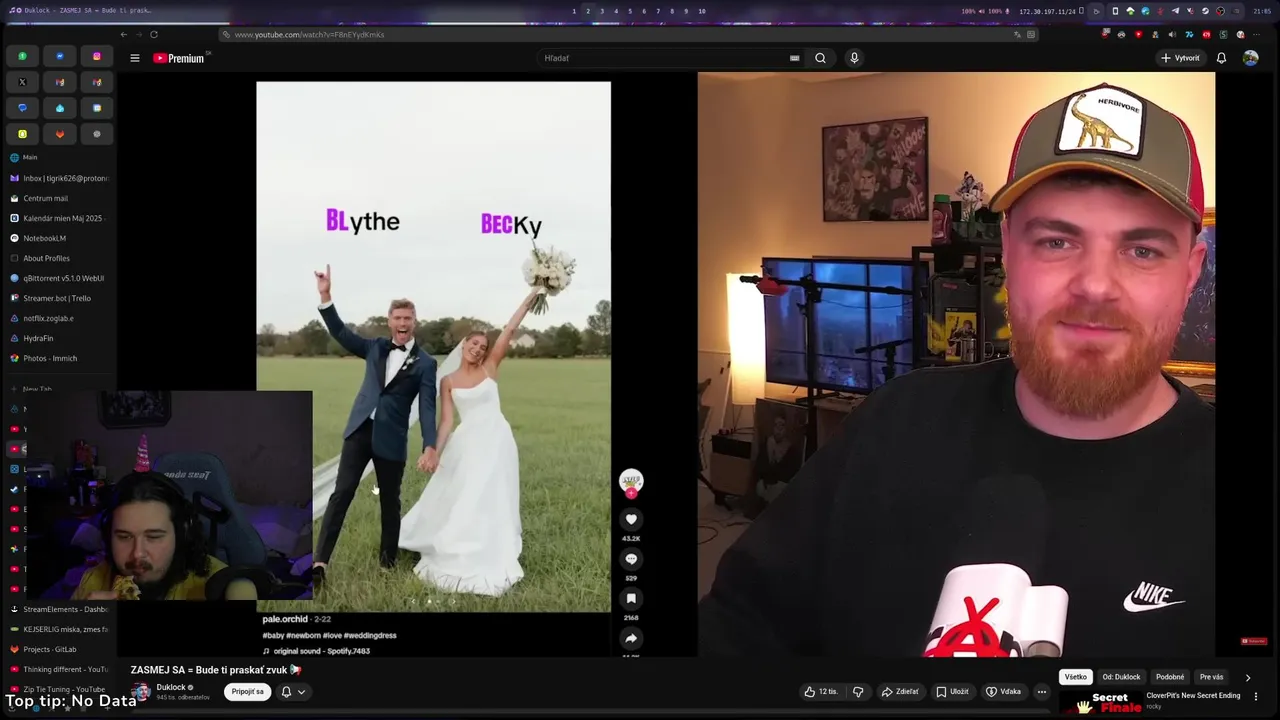Image resolution: width=1280 pixels, height=720 pixels.
Task: Open Instagram pinned tile in sidebar
Action: (x=97, y=56)
